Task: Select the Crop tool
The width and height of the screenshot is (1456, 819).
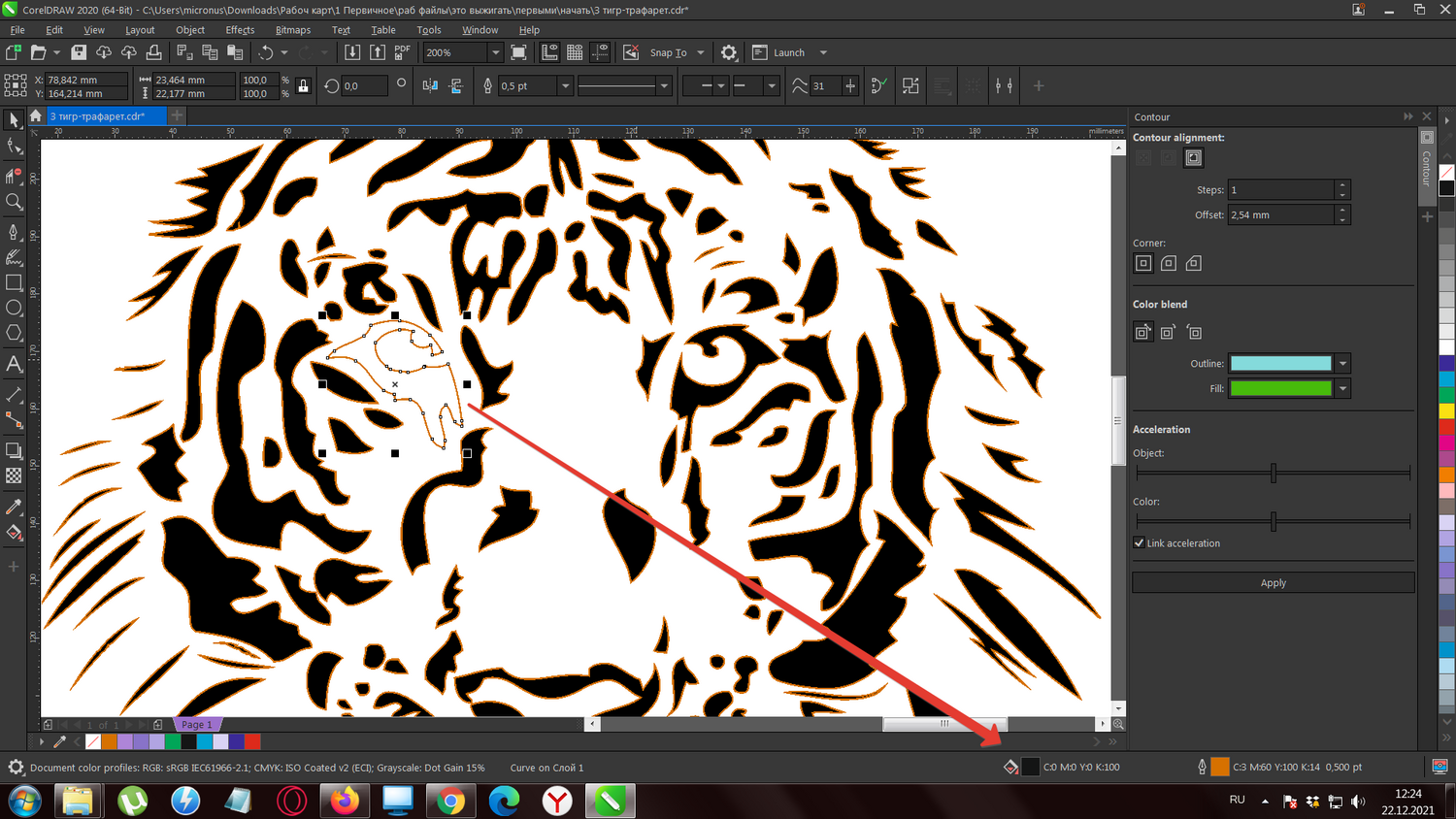Action: click(x=14, y=176)
